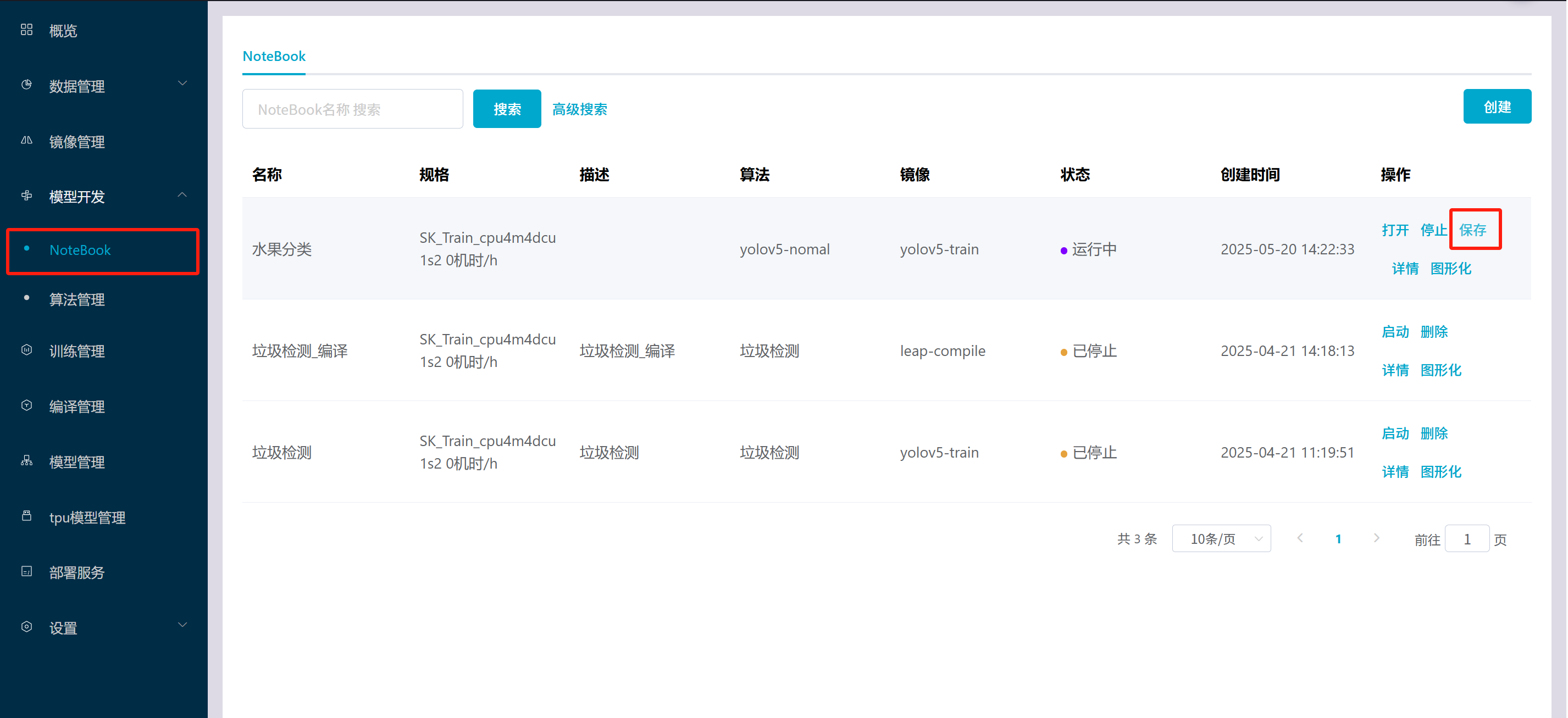Click the 编译管理 sidebar icon
Viewport: 1568px width, 718px height.
pyautogui.click(x=26, y=405)
